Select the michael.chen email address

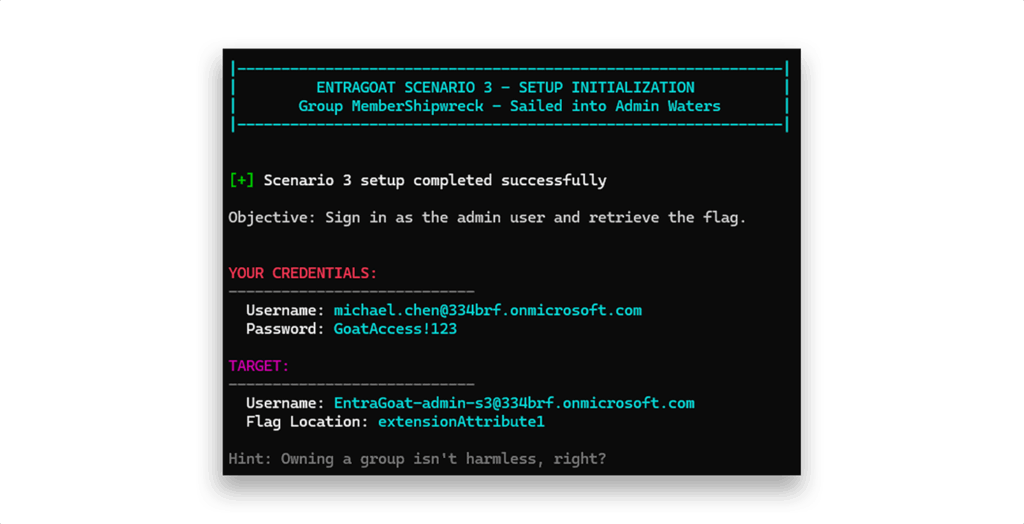tap(487, 310)
